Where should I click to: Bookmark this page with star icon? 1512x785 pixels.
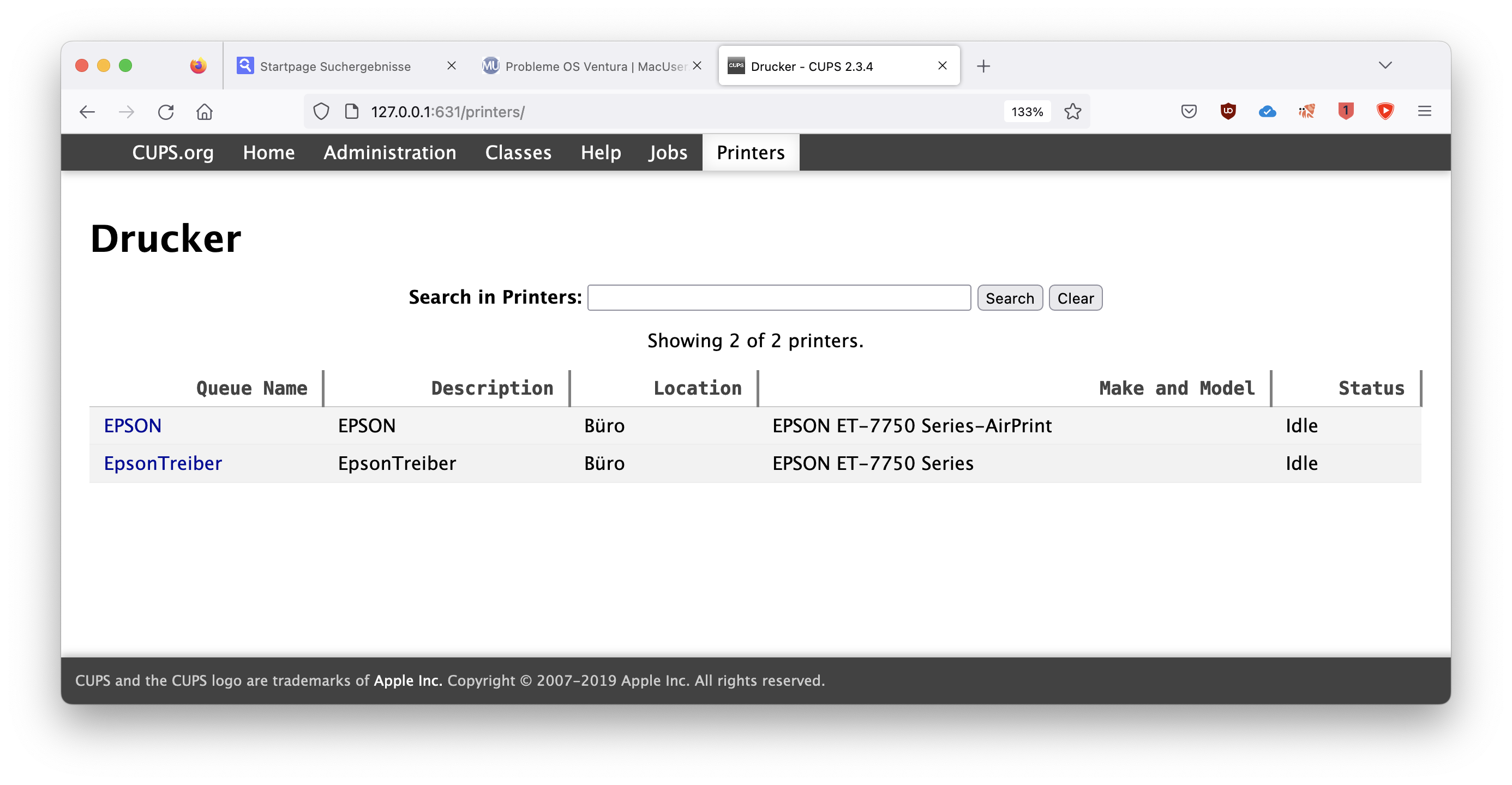pyautogui.click(x=1072, y=111)
